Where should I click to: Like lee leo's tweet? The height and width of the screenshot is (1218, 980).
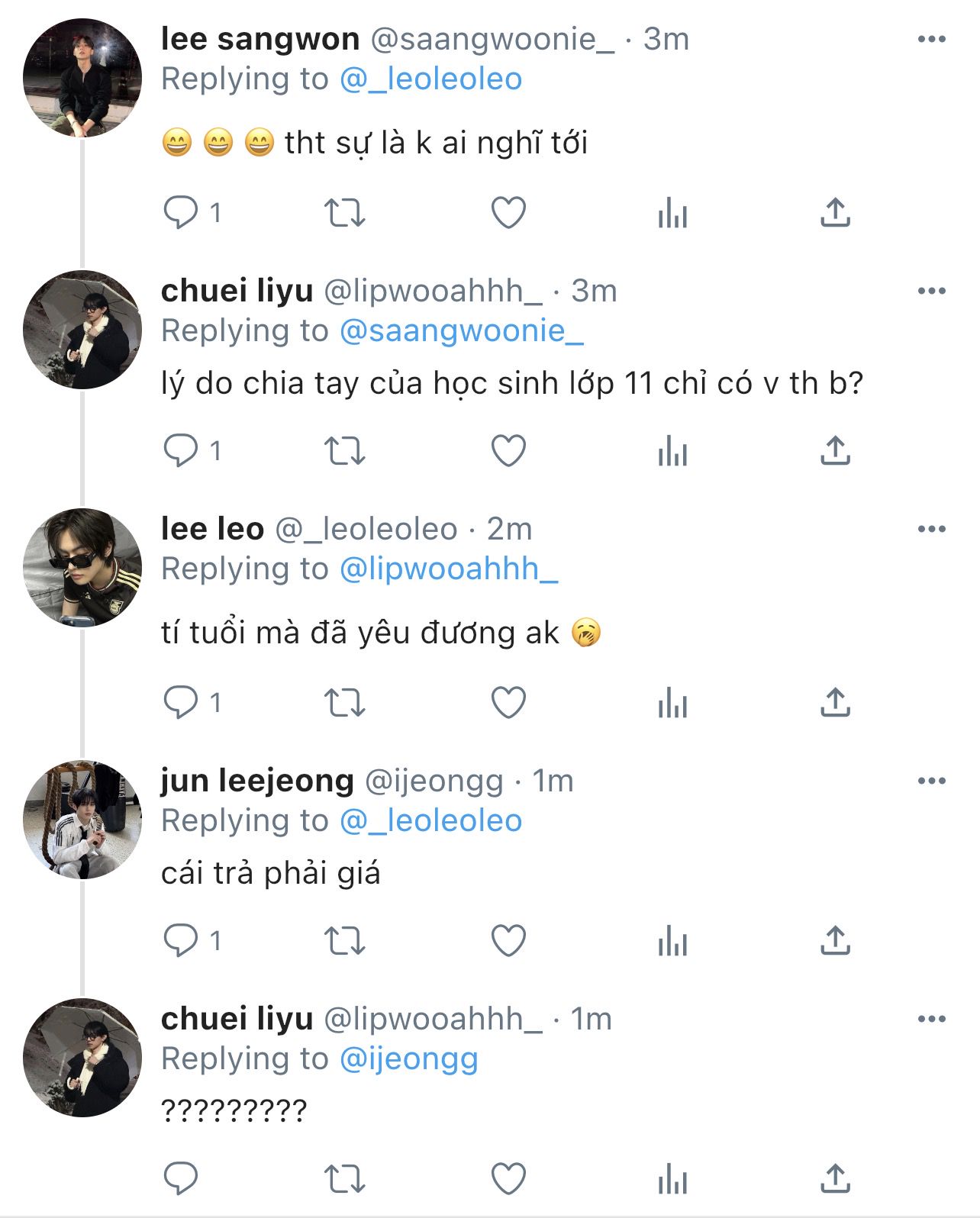click(508, 703)
